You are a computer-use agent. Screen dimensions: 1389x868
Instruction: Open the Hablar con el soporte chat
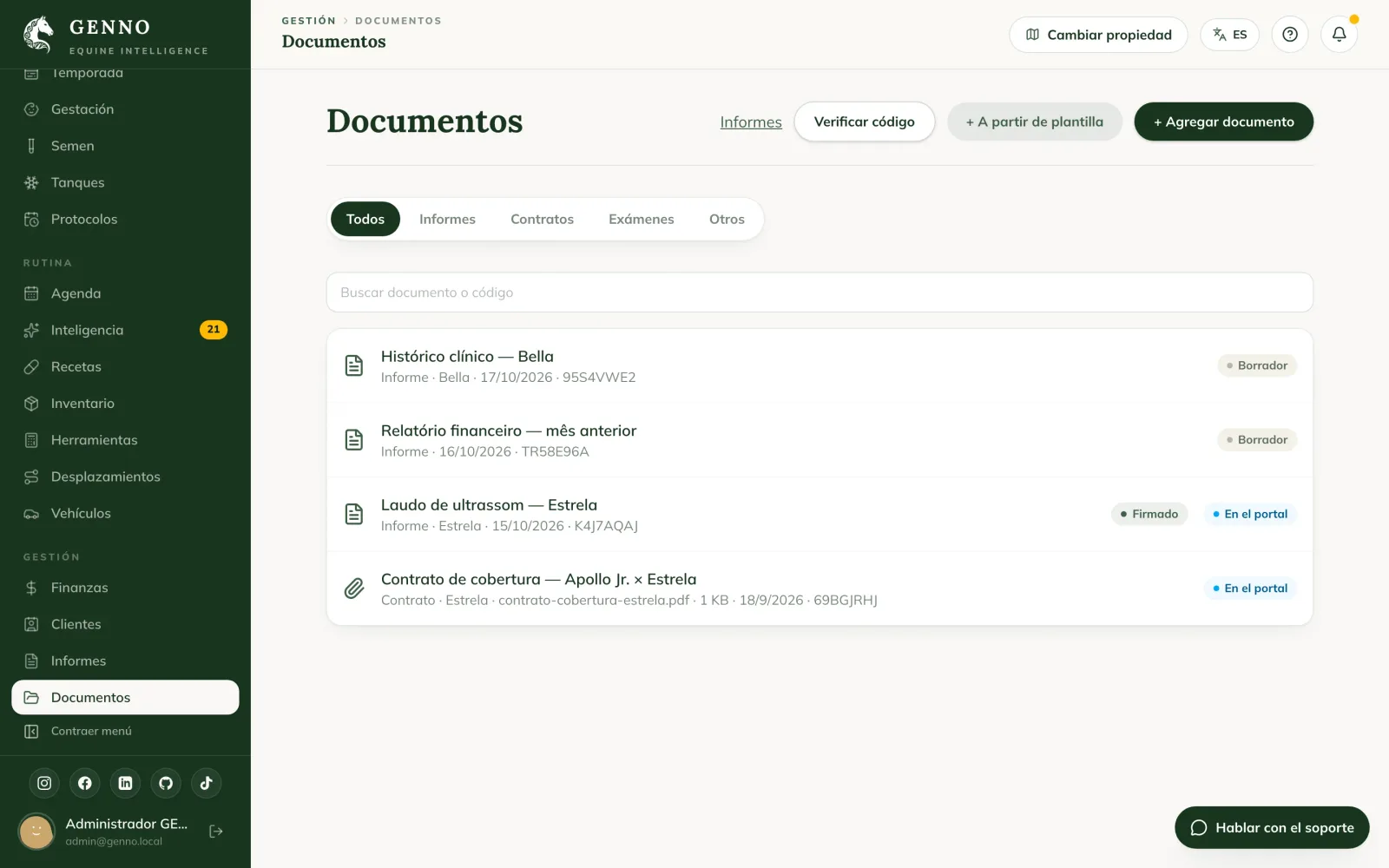click(x=1272, y=827)
